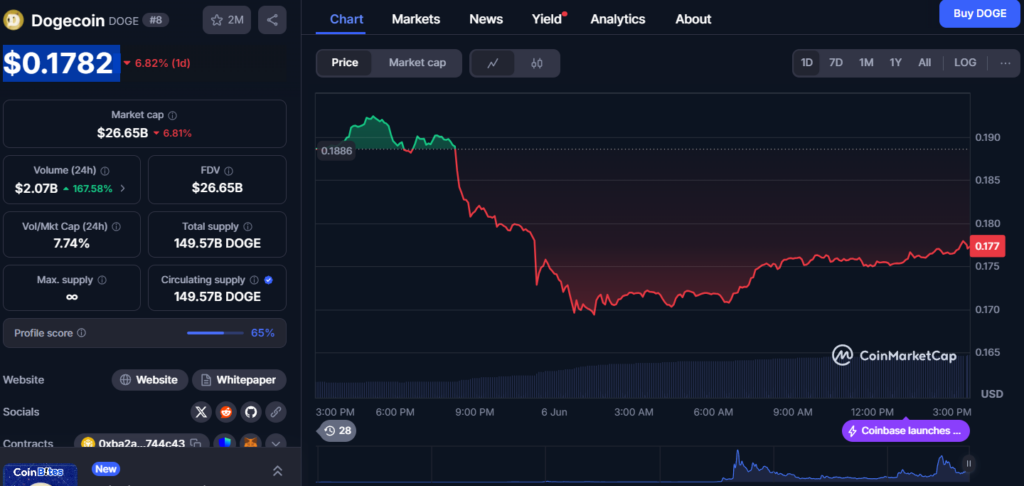Open the Markets tab

416,19
